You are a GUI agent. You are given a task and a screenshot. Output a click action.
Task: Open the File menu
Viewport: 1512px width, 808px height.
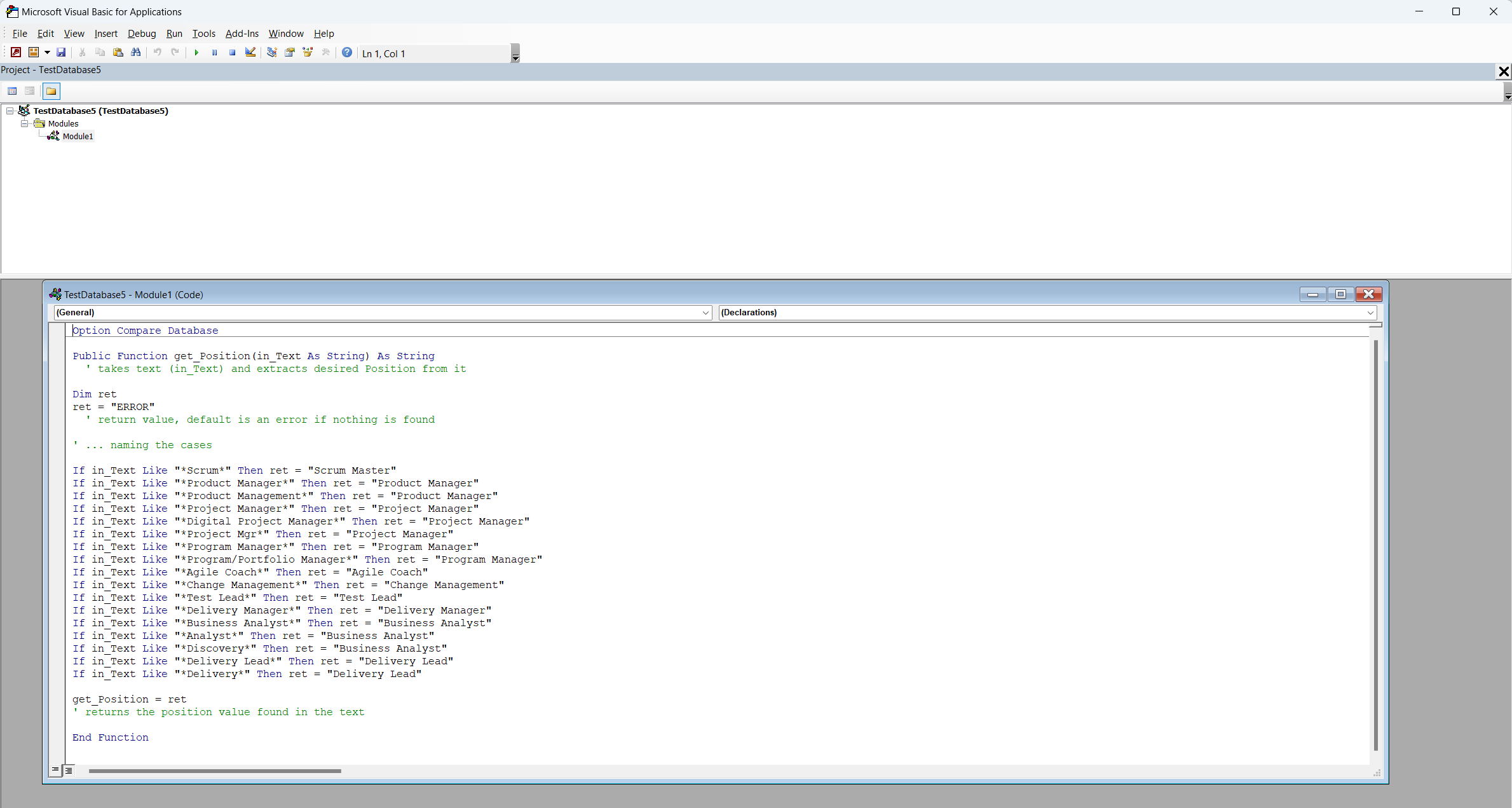pos(20,34)
